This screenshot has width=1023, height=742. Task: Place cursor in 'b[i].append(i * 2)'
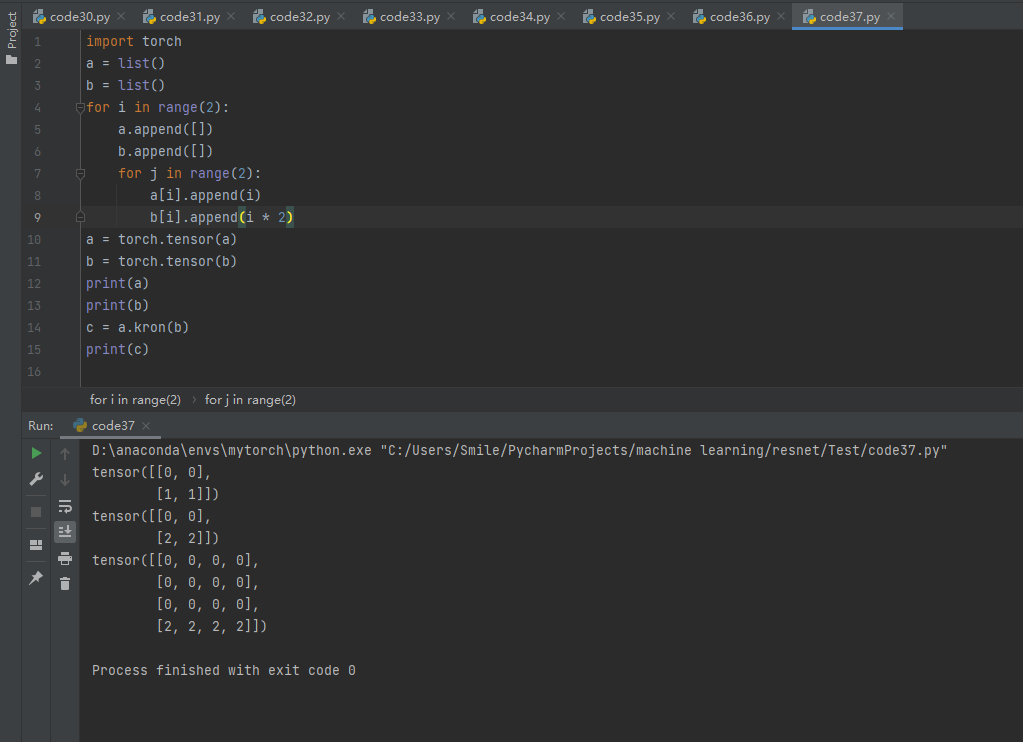(x=222, y=217)
